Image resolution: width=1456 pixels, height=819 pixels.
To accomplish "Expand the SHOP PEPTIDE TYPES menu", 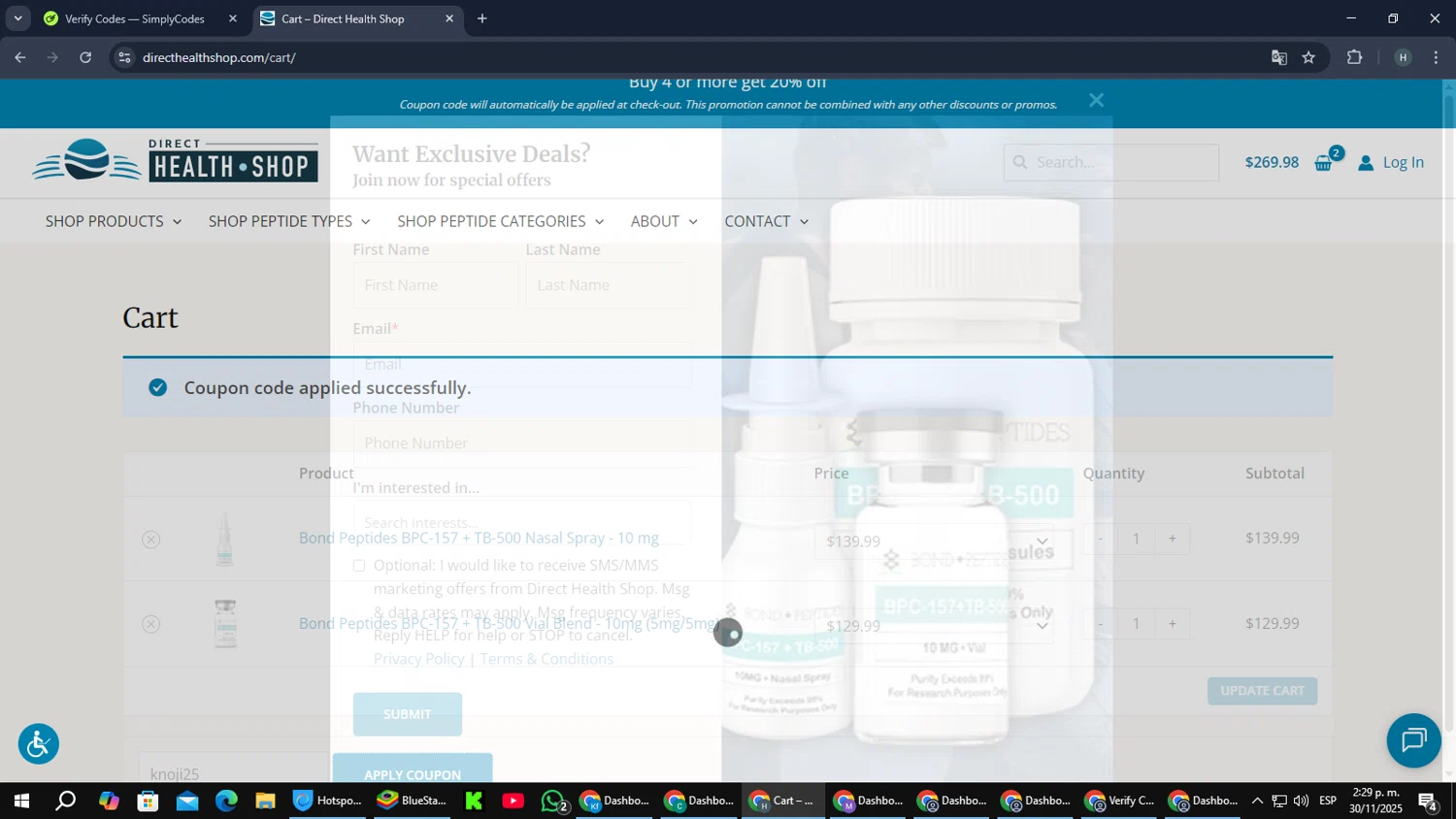I will [289, 221].
